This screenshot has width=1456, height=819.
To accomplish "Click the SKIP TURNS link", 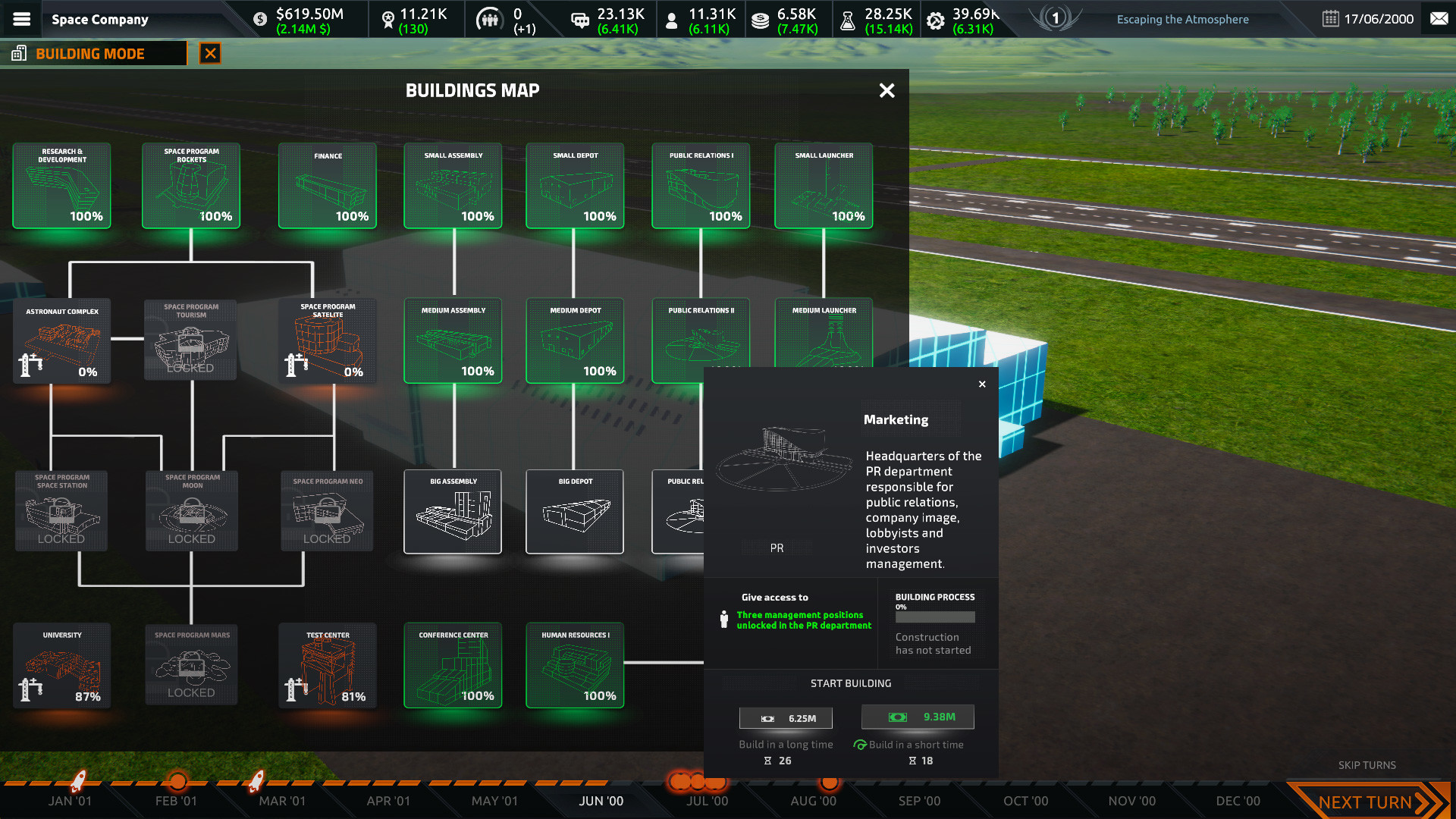I will click(1367, 765).
